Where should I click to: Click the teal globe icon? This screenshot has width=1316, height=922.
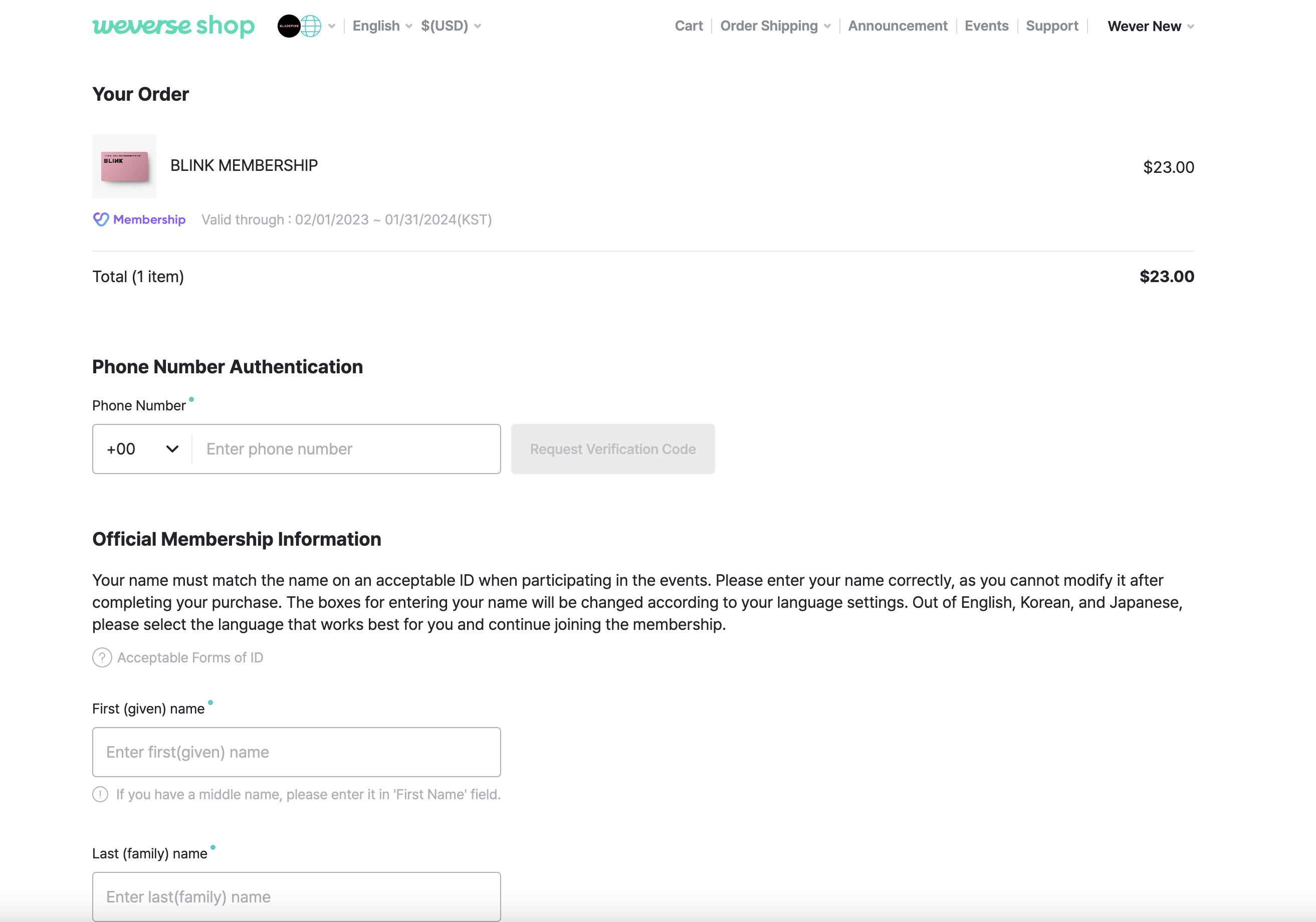(311, 26)
